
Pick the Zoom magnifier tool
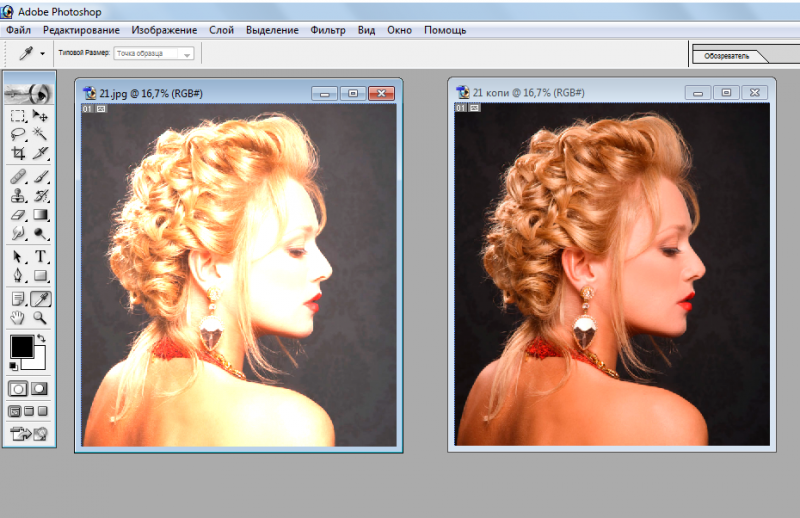tap(41, 318)
